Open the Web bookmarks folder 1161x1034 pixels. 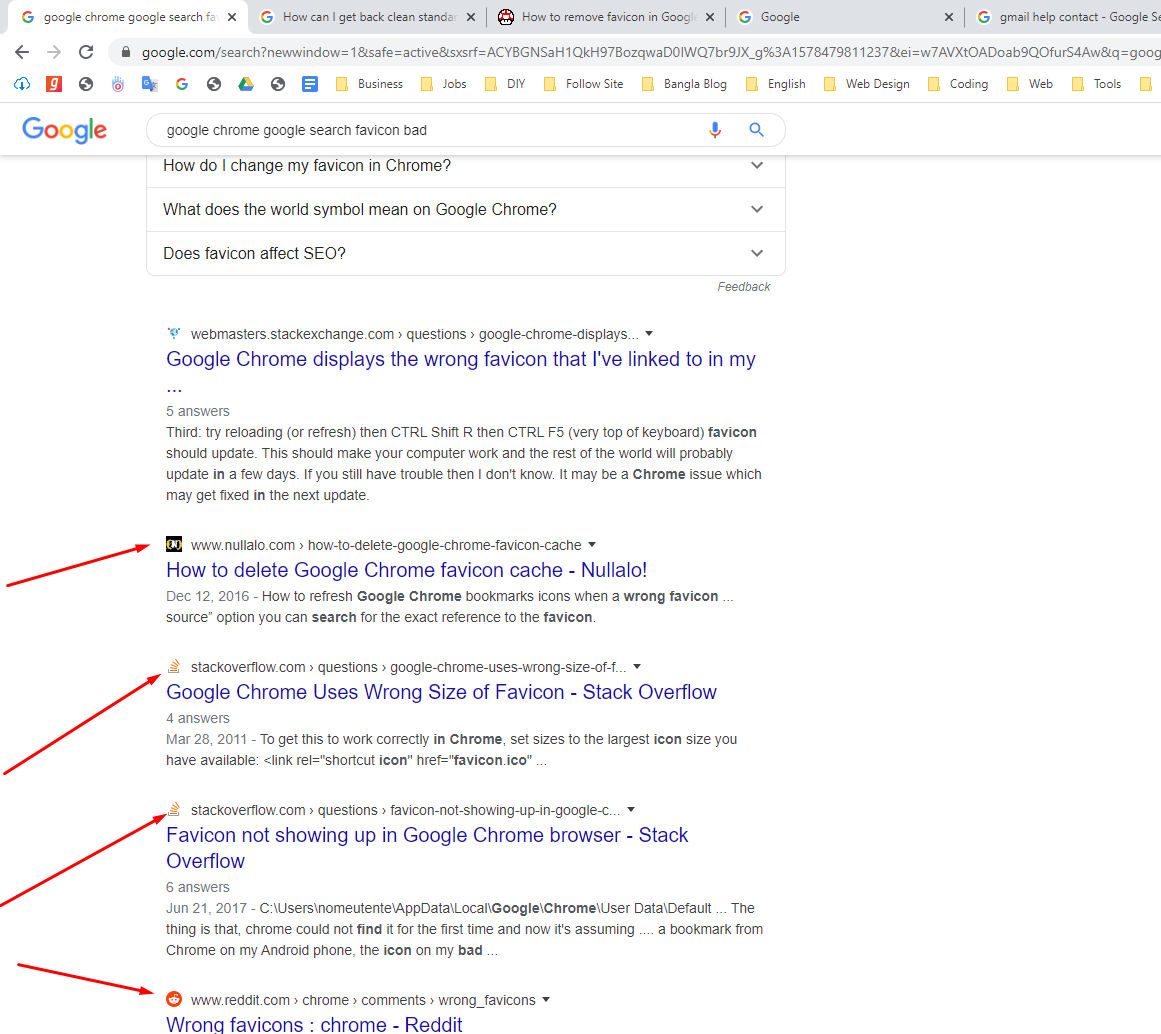[x=1029, y=84]
